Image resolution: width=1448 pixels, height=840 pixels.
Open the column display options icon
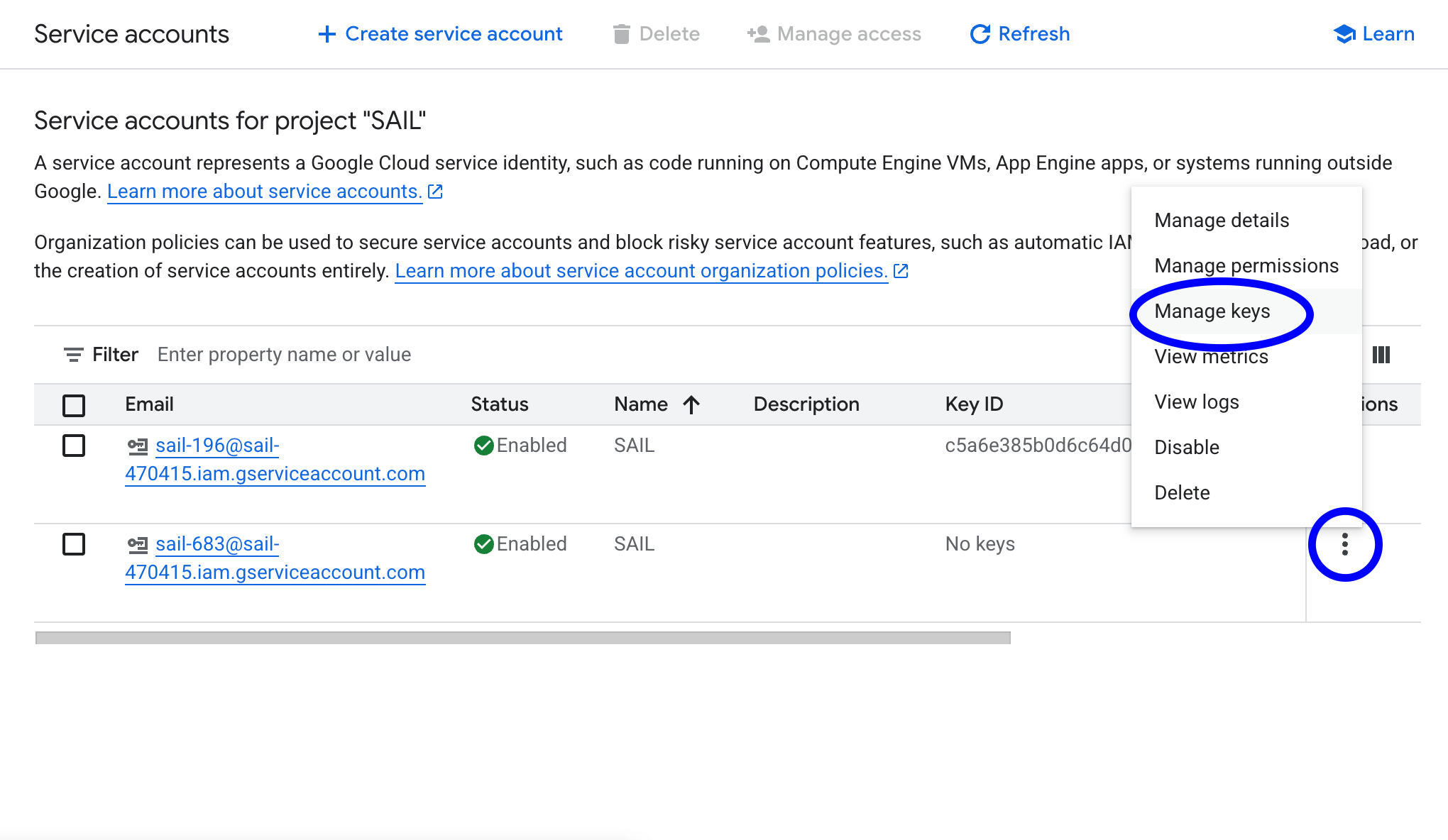pos(1382,354)
